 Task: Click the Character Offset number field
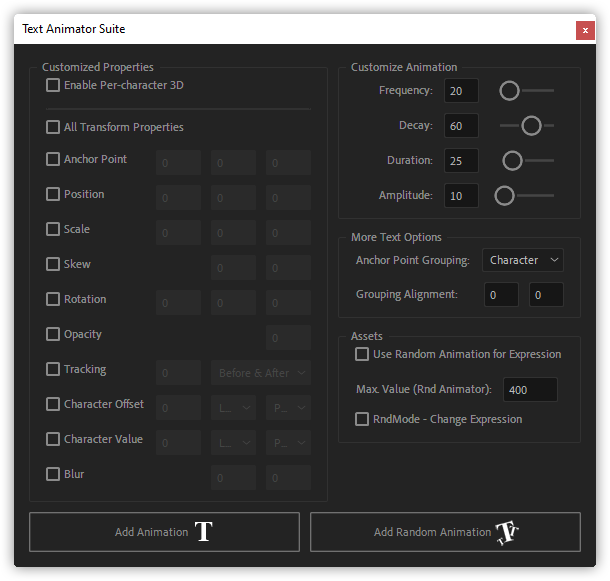pyautogui.click(x=179, y=408)
